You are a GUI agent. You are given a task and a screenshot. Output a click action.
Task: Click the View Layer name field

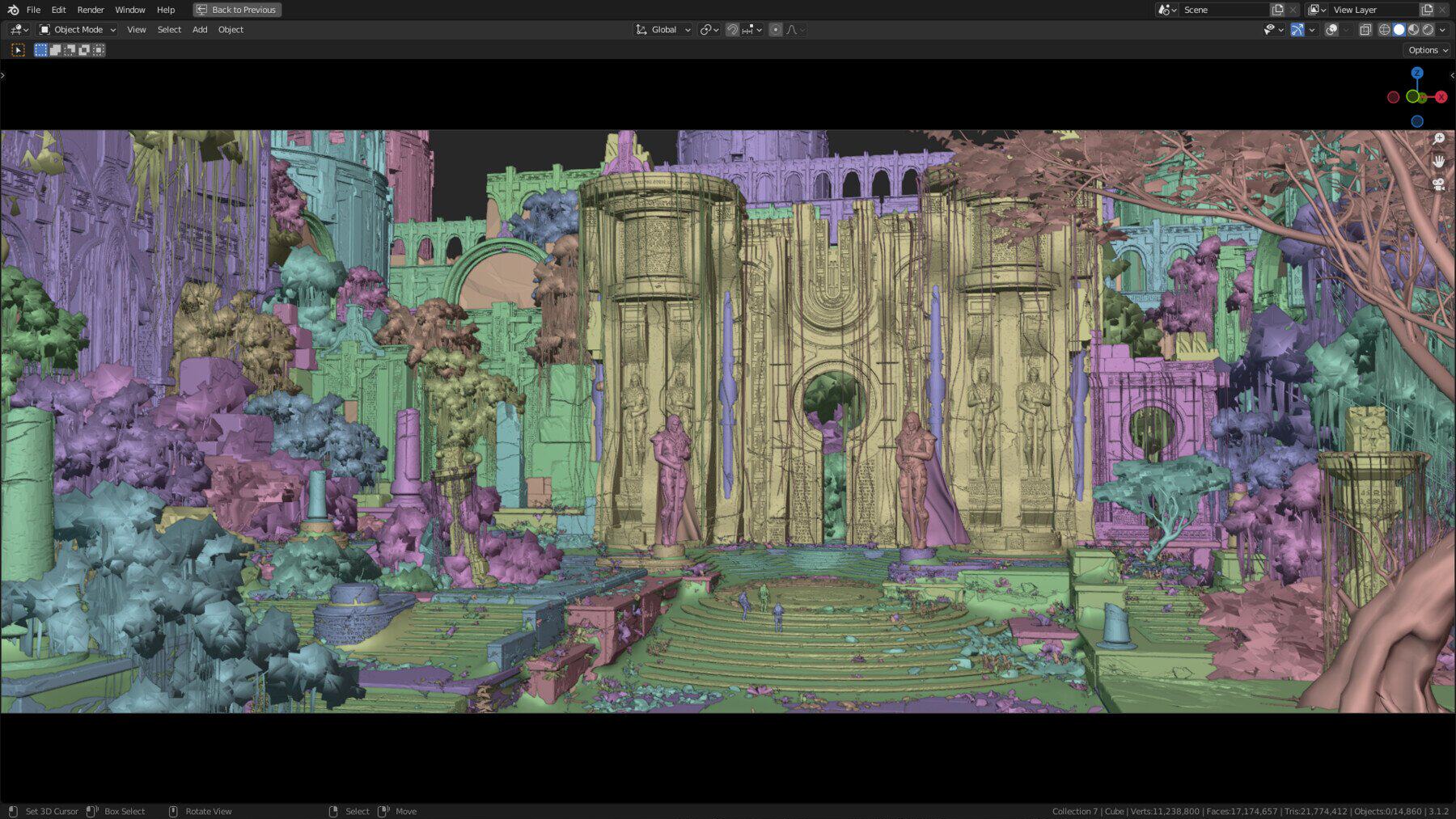pyautogui.click(x=1373, y=10)
